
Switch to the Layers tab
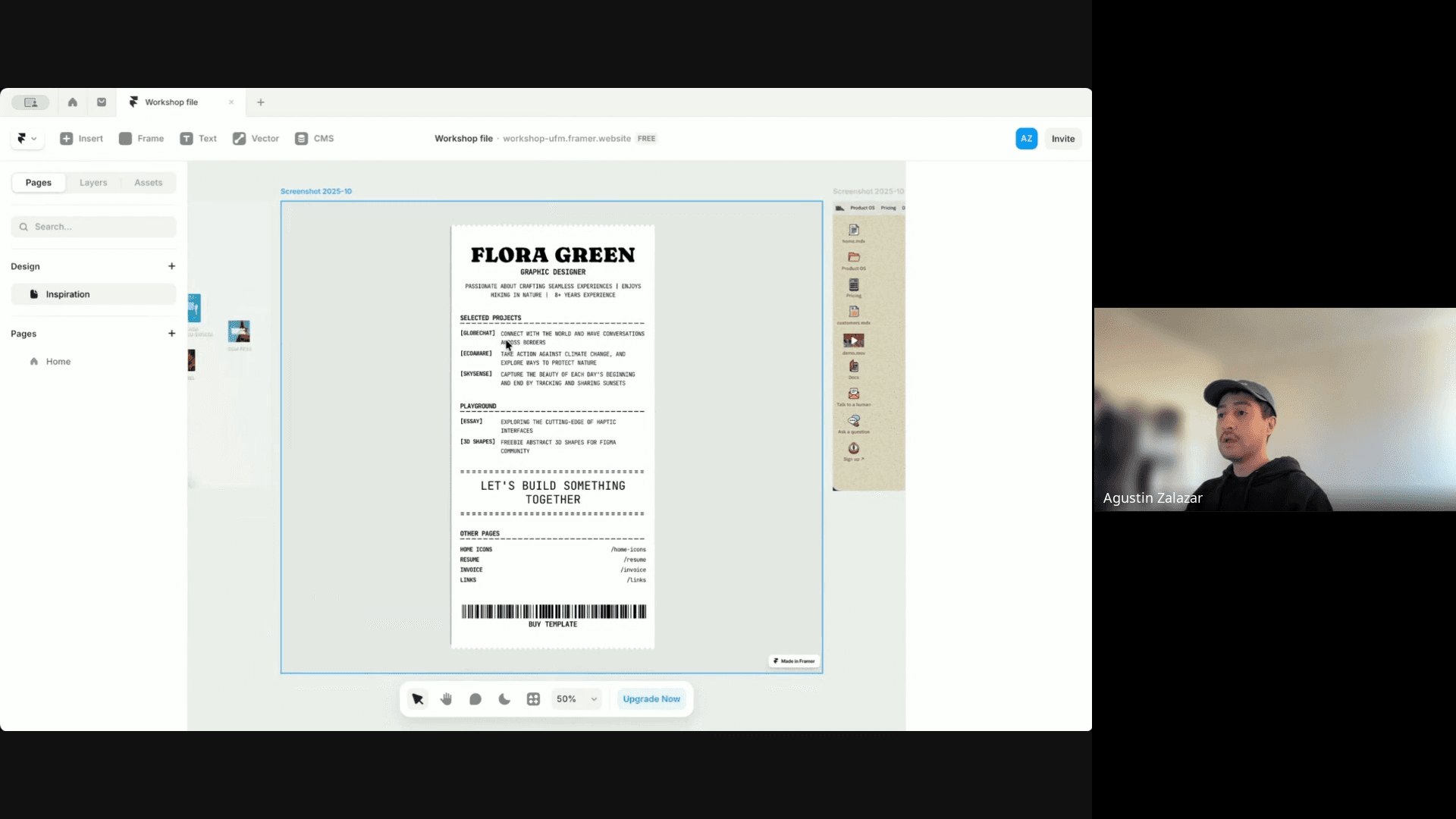point(93,183)
